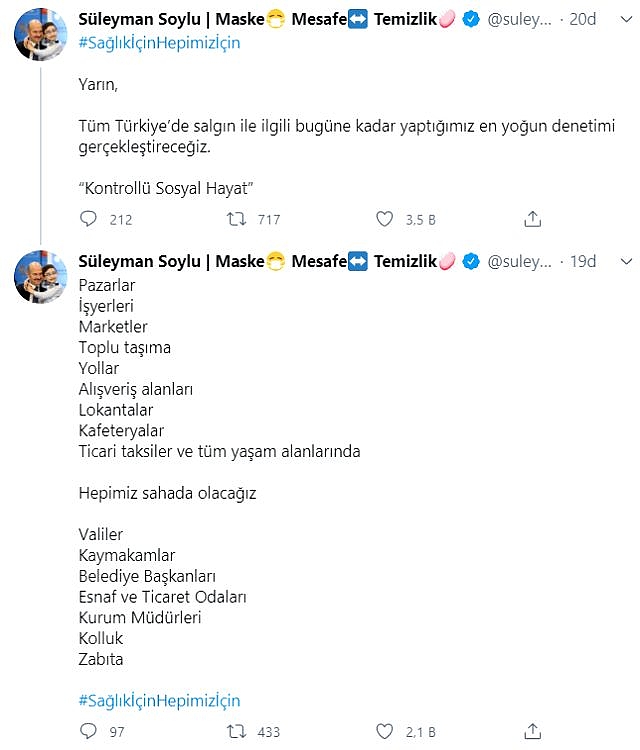Open the 19d timestamp link
This screenshot has width=640, height=750.
click(583, 261)
